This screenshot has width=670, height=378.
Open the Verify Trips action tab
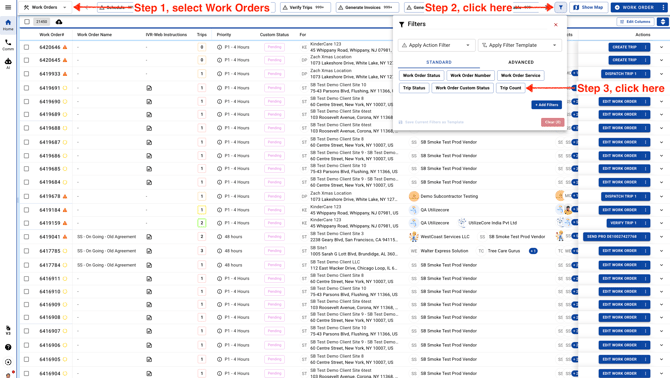point(306,7)
